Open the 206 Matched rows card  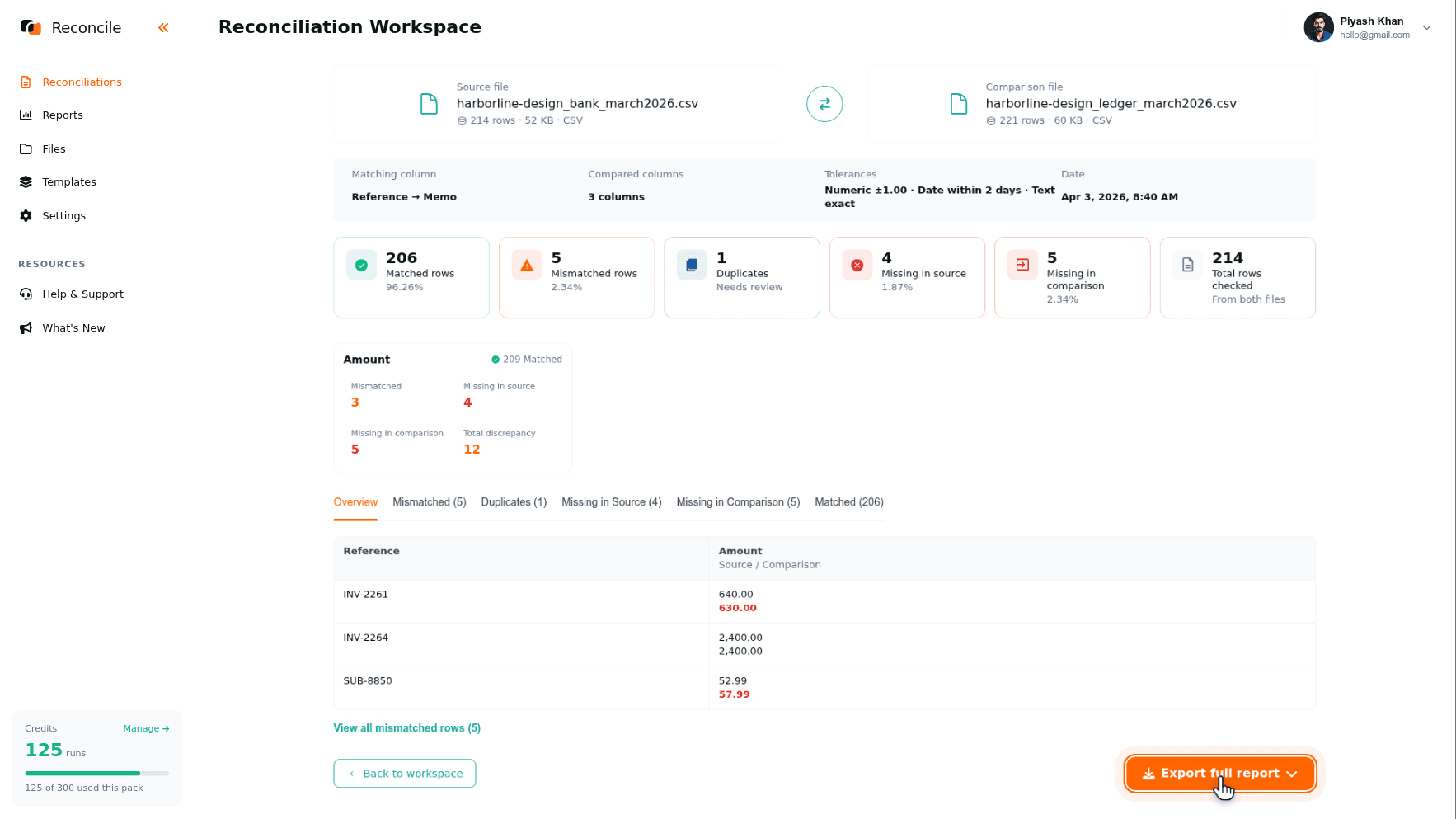411,278
